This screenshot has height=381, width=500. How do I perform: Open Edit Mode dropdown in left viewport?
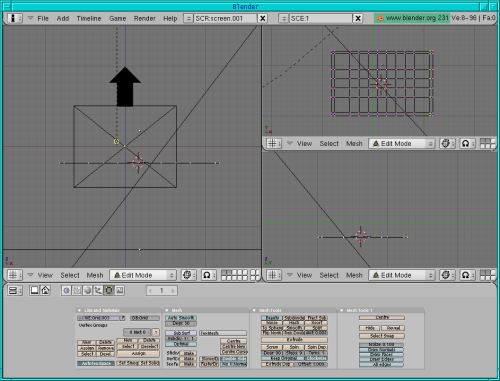pos(143,275)
